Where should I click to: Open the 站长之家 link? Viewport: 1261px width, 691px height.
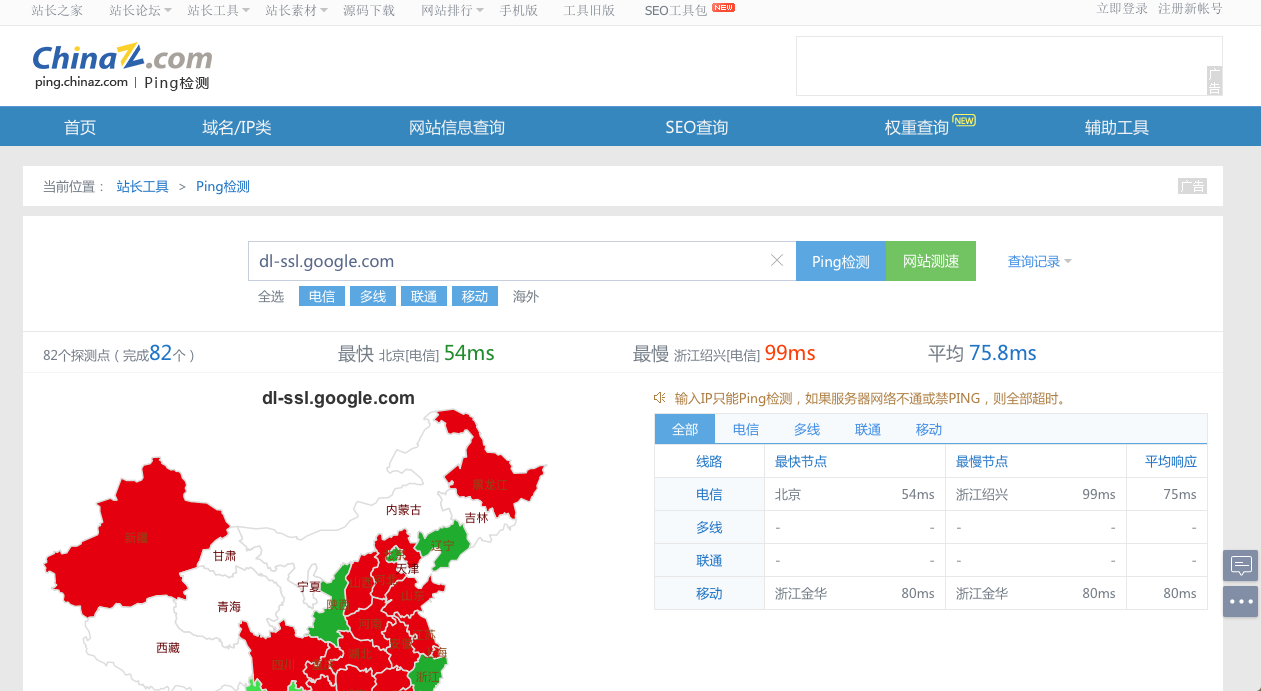[x=57, y=10]
